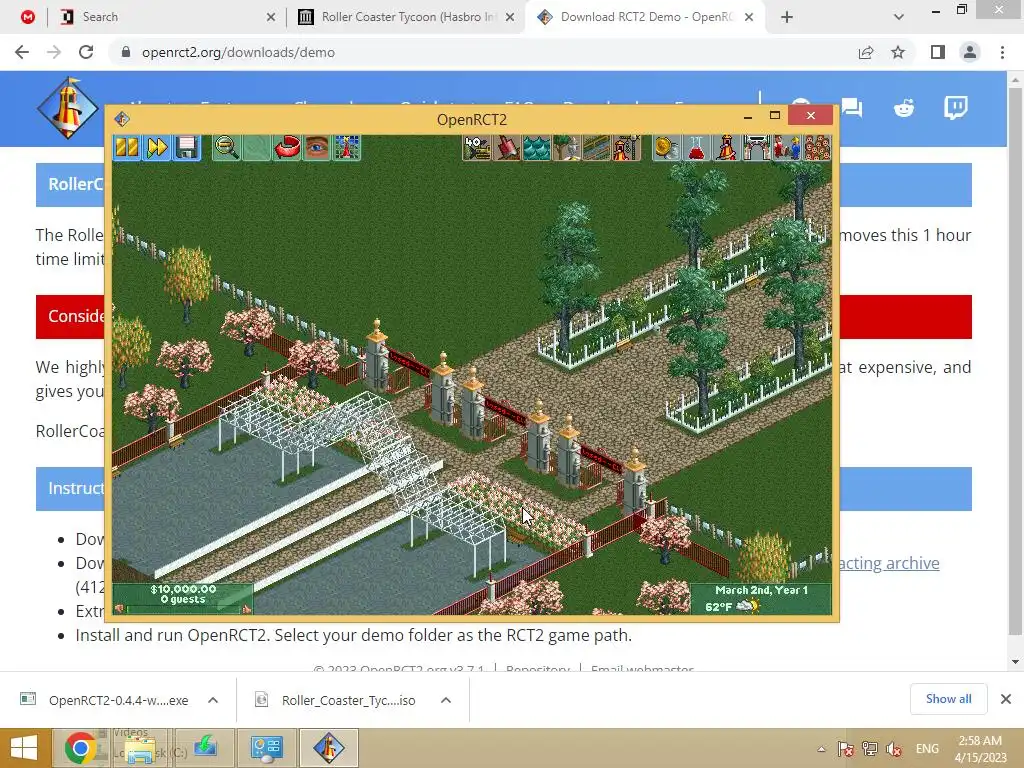Click the $10,000.00 cash display
This screenshot has width=1024, height=768.
(183, 589)
